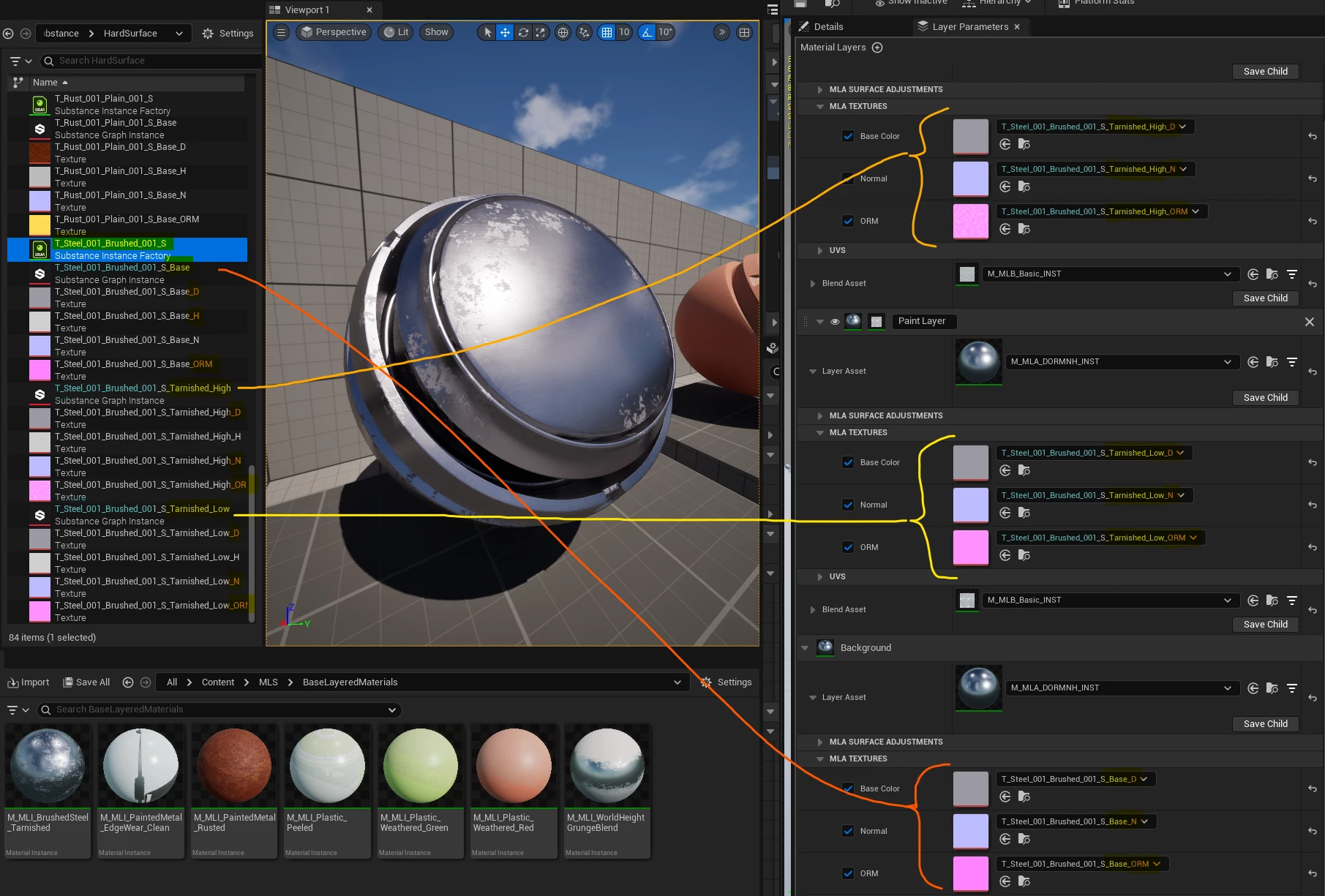Screen dimensions: 1325x896
Task: Toggle the world/local coordinate globe icon
Action: (x=563, y=32)
